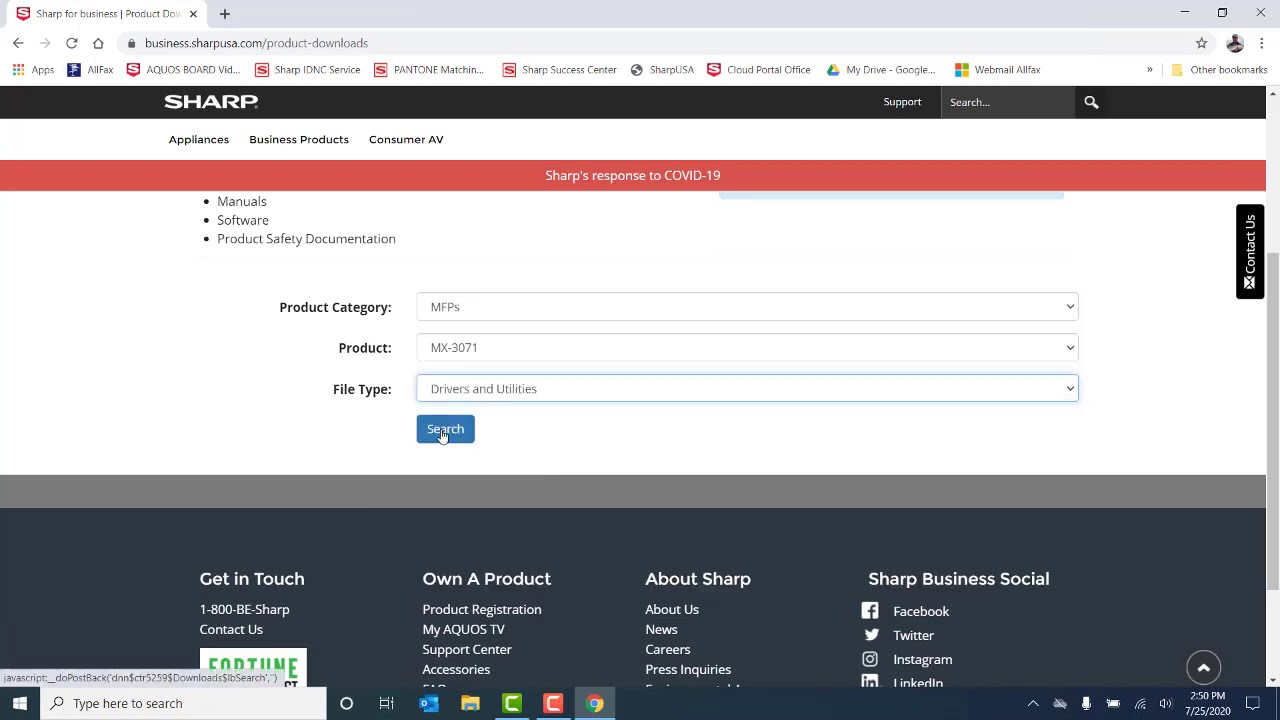The width and height of the screenshot is (1280, 720).
Task: Open the Chrome three-dot menu
Action: pyautogui.click(x=1262, y=43)
